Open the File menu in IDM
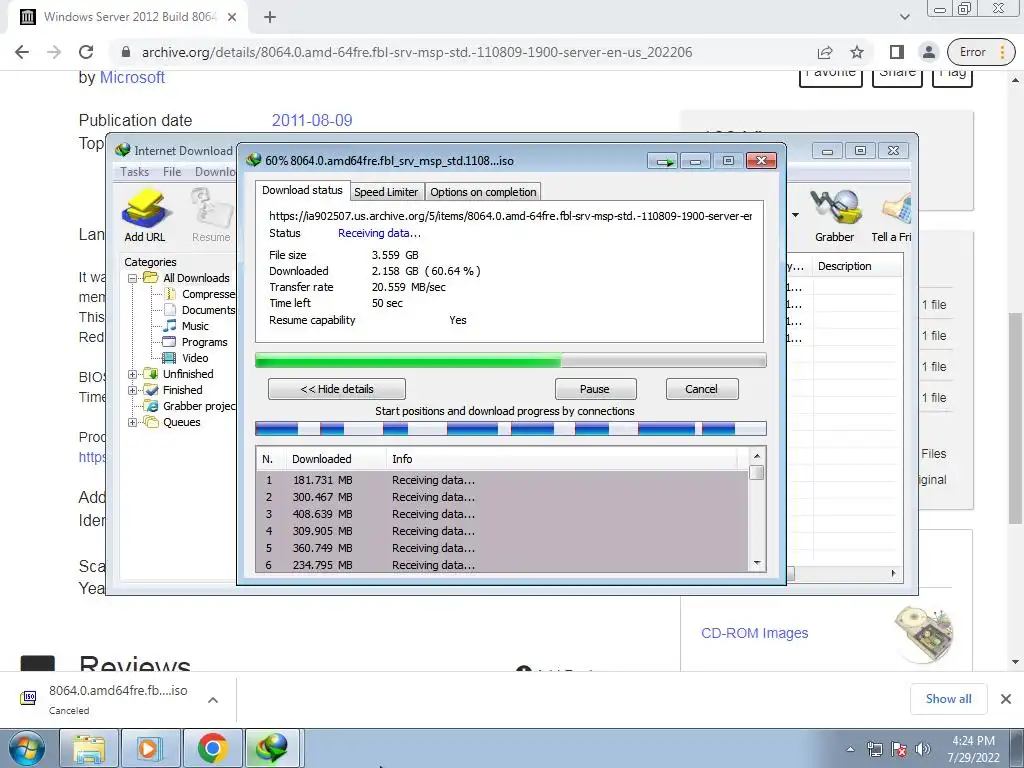 (x=172, y=172)
